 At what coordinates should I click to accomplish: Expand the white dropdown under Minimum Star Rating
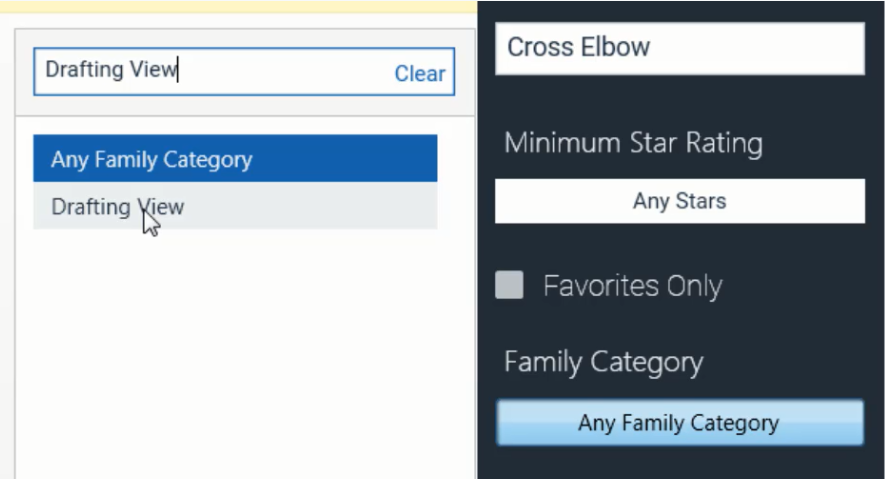[679, 201]
